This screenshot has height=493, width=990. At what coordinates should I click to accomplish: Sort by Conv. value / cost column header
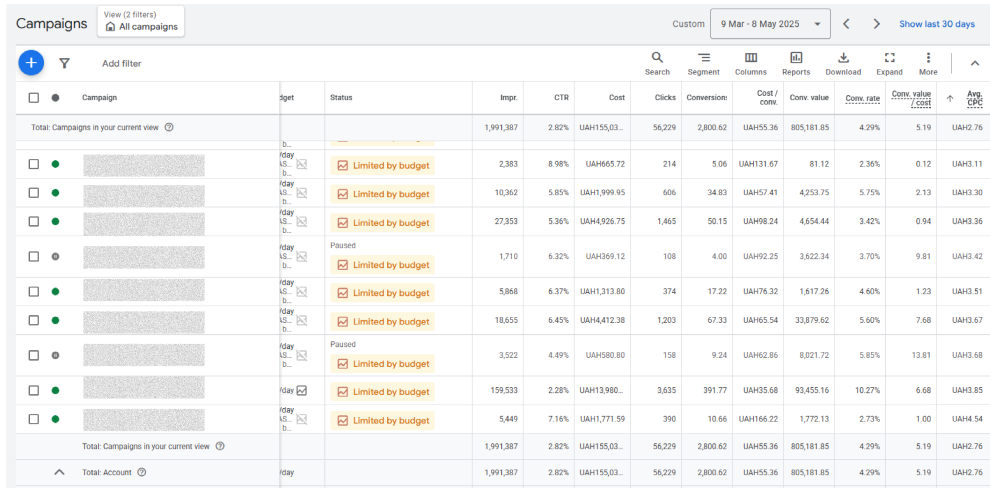911,98
